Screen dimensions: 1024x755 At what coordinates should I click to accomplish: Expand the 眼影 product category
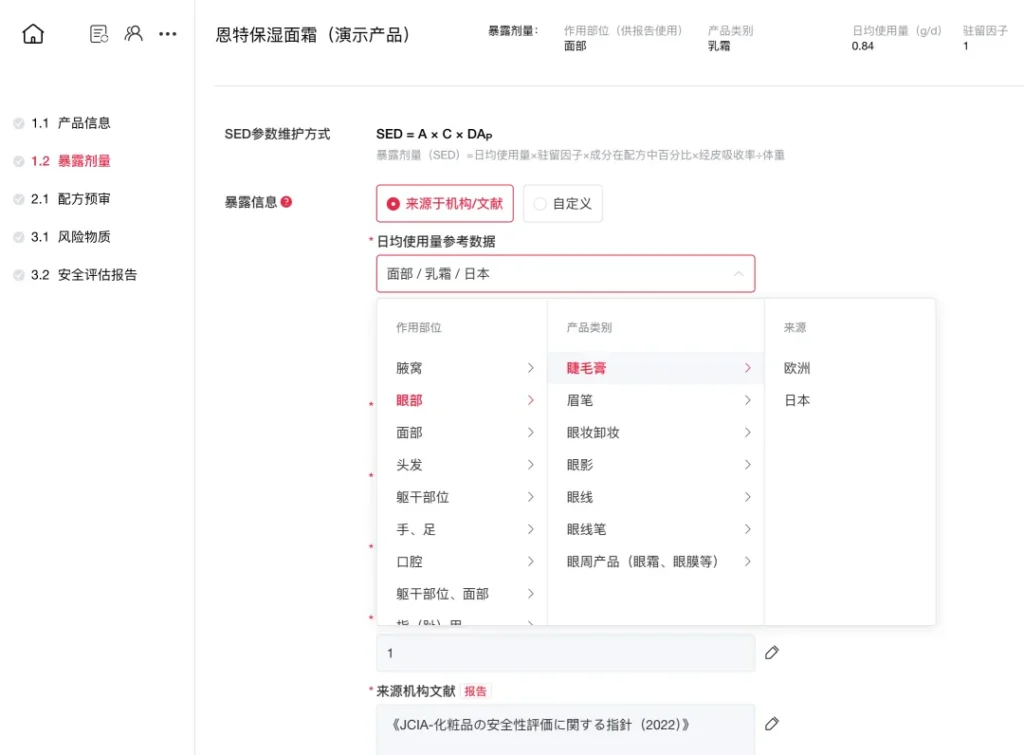click(657, 465)
